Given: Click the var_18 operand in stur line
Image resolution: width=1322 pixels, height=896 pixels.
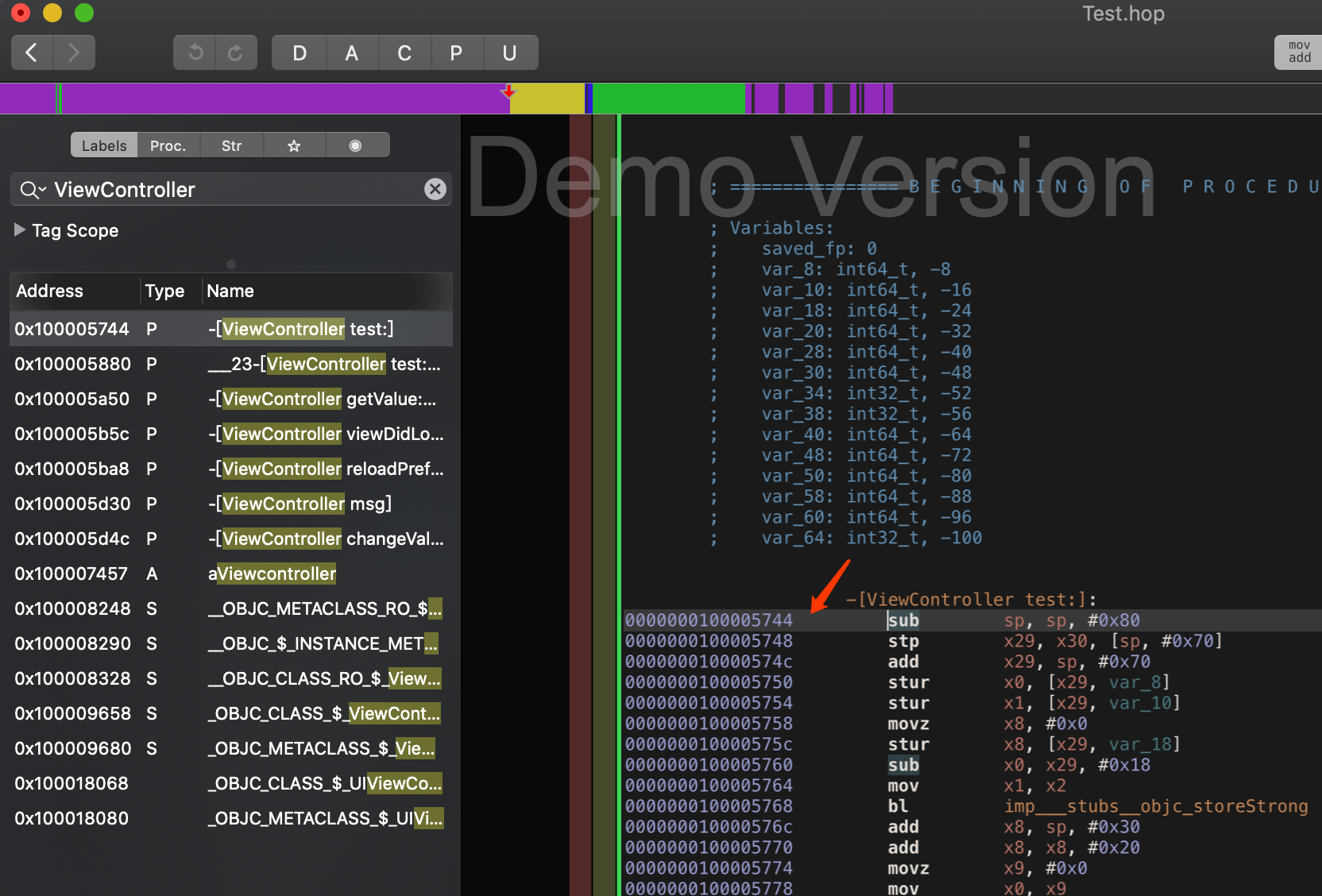Looking at the screenshot, I should coord(1140,744).
